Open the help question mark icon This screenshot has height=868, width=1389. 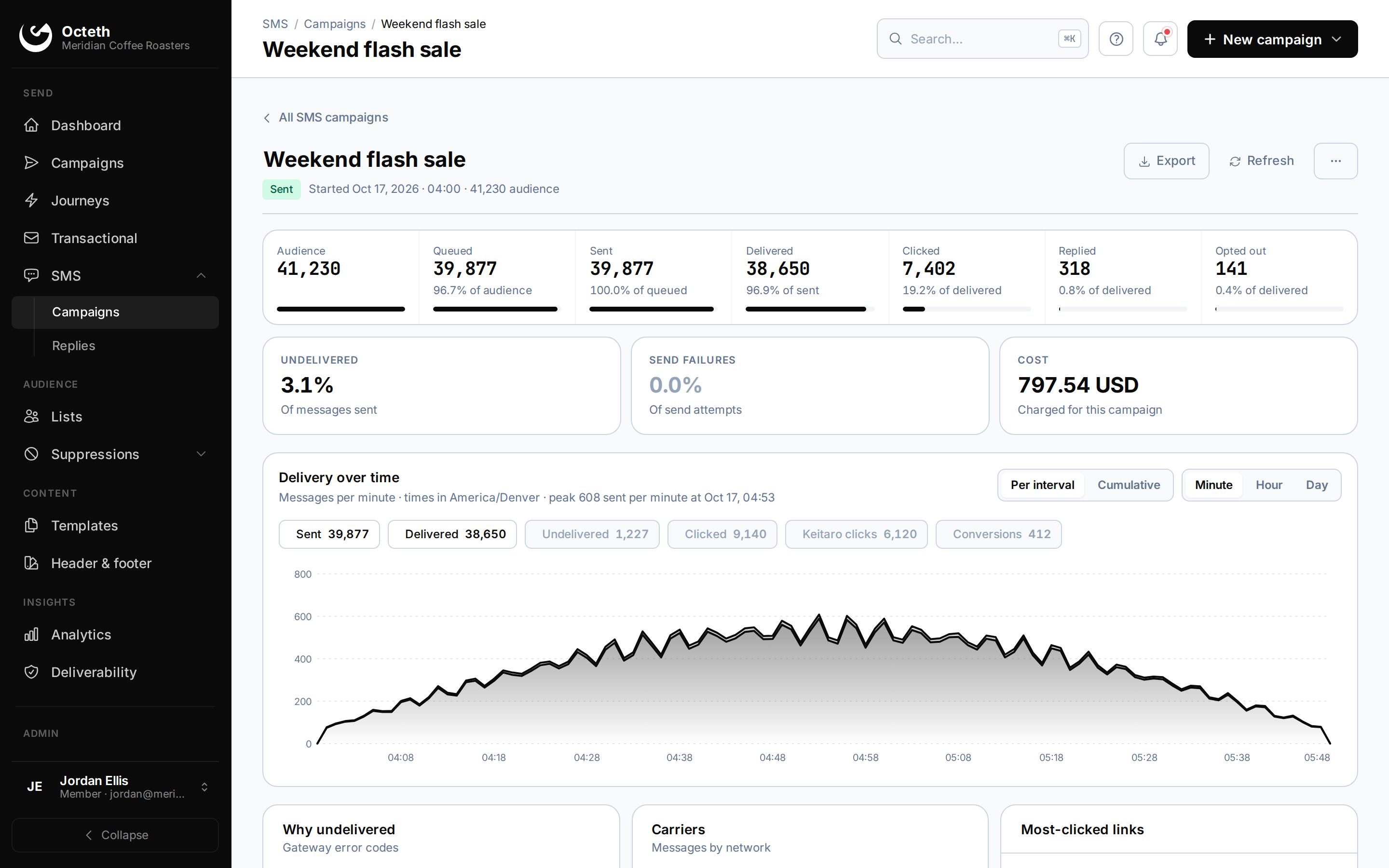[x=1116, y=39]
